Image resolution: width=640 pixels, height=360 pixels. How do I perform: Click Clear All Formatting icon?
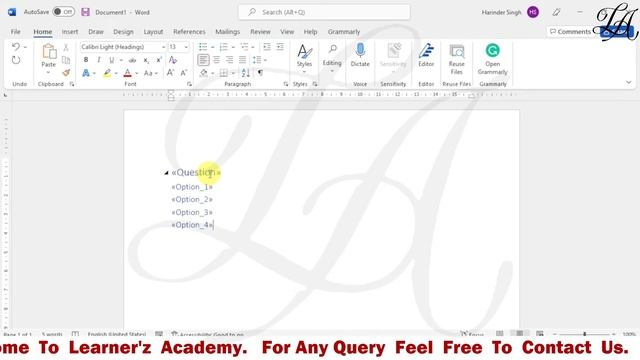tap(173, 60)
